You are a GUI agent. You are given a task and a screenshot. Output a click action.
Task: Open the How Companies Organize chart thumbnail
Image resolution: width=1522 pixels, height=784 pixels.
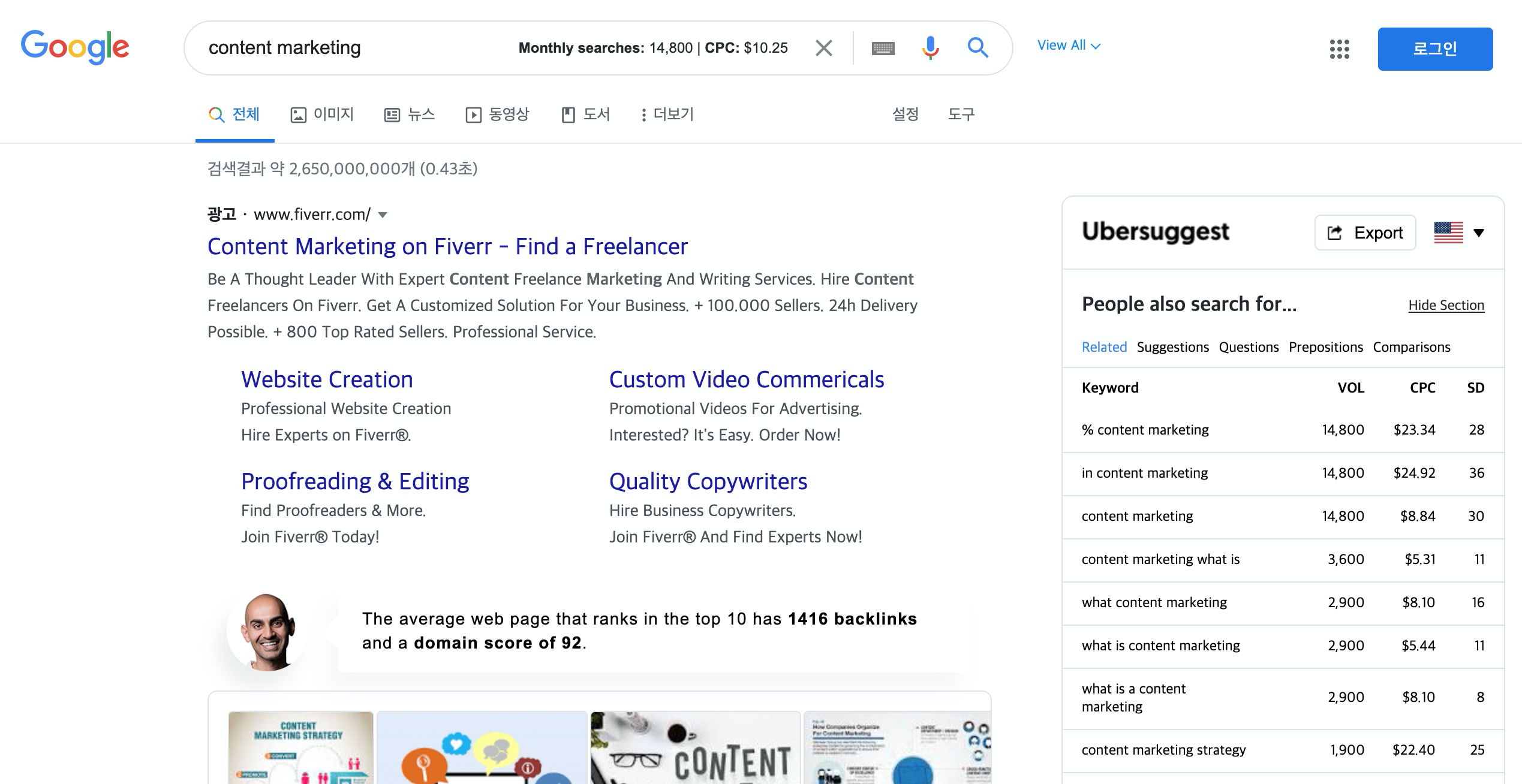(897, 748)
